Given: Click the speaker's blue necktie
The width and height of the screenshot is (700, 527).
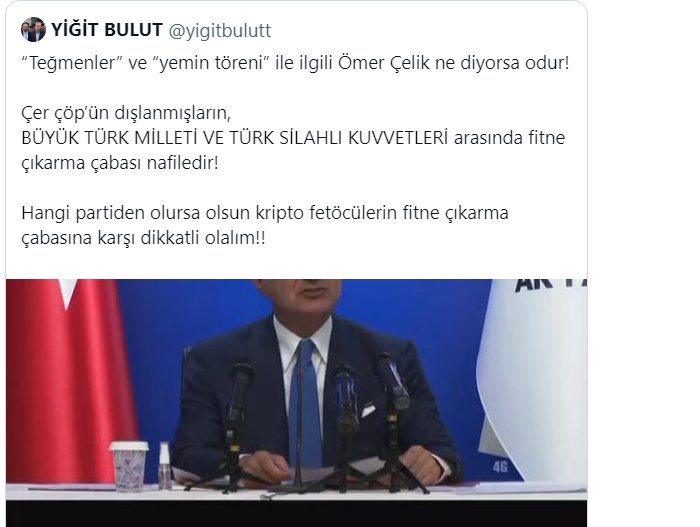Looking at the screenshot, I should click(305, 402).
